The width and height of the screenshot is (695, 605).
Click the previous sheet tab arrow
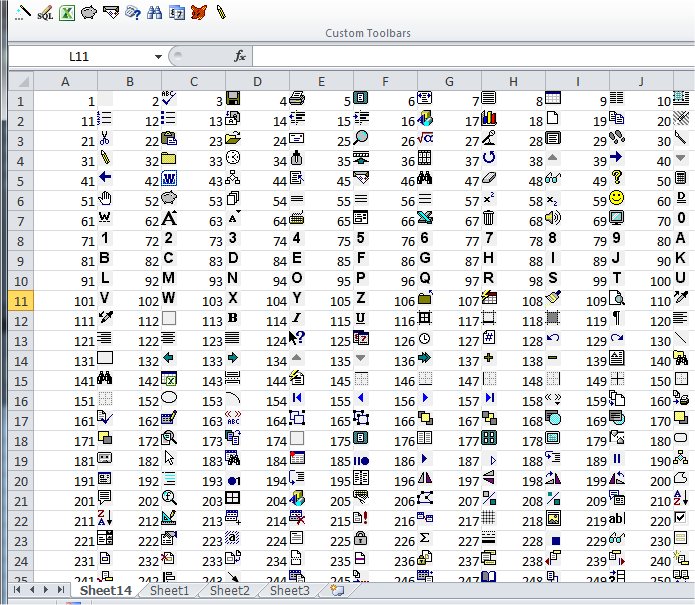click(32, 589)
